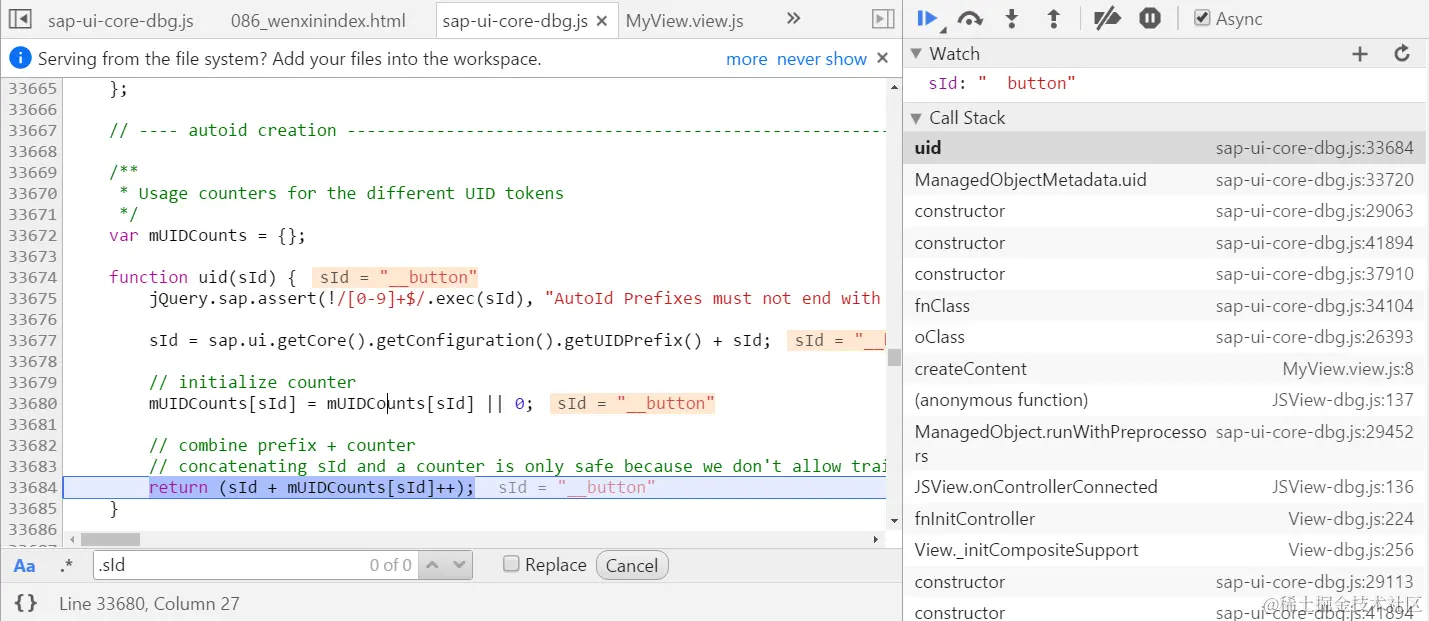Dismiss the workspace info bar
The height and width of the screenshot is (621, 1429).
[882, 58]
